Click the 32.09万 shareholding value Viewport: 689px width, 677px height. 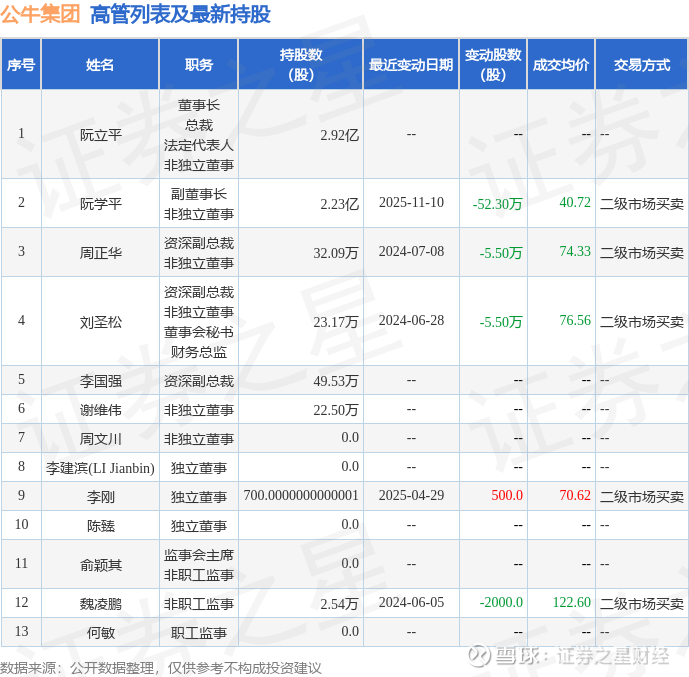pos(336,253)
